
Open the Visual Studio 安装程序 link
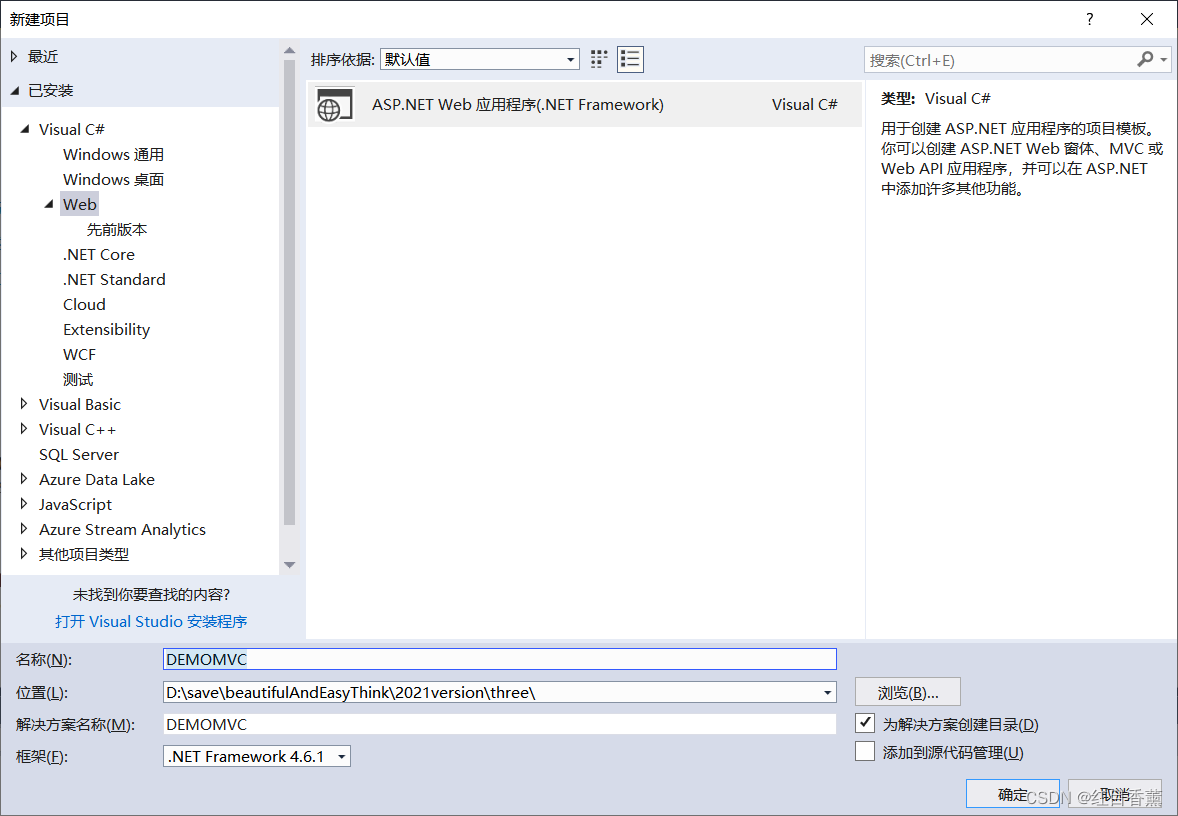[151, 621]
